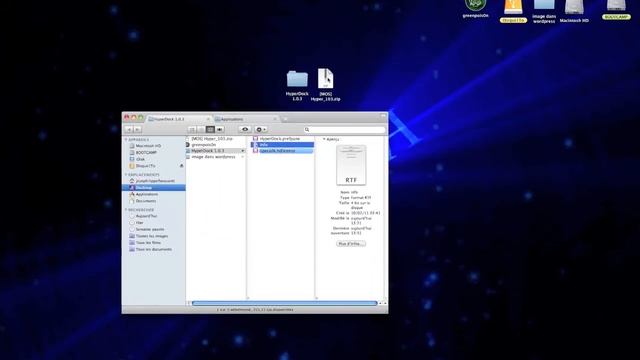Click the green zoom window button
Image resolution: width=640 pixels, height=360 pixels.
[141, 118]
